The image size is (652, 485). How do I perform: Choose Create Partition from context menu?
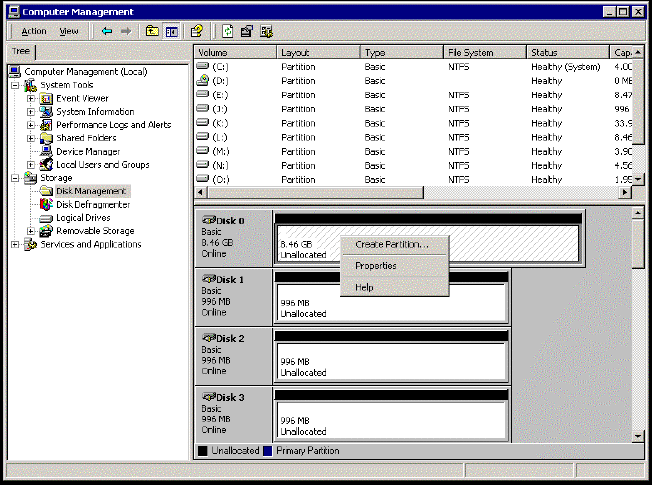392,245
